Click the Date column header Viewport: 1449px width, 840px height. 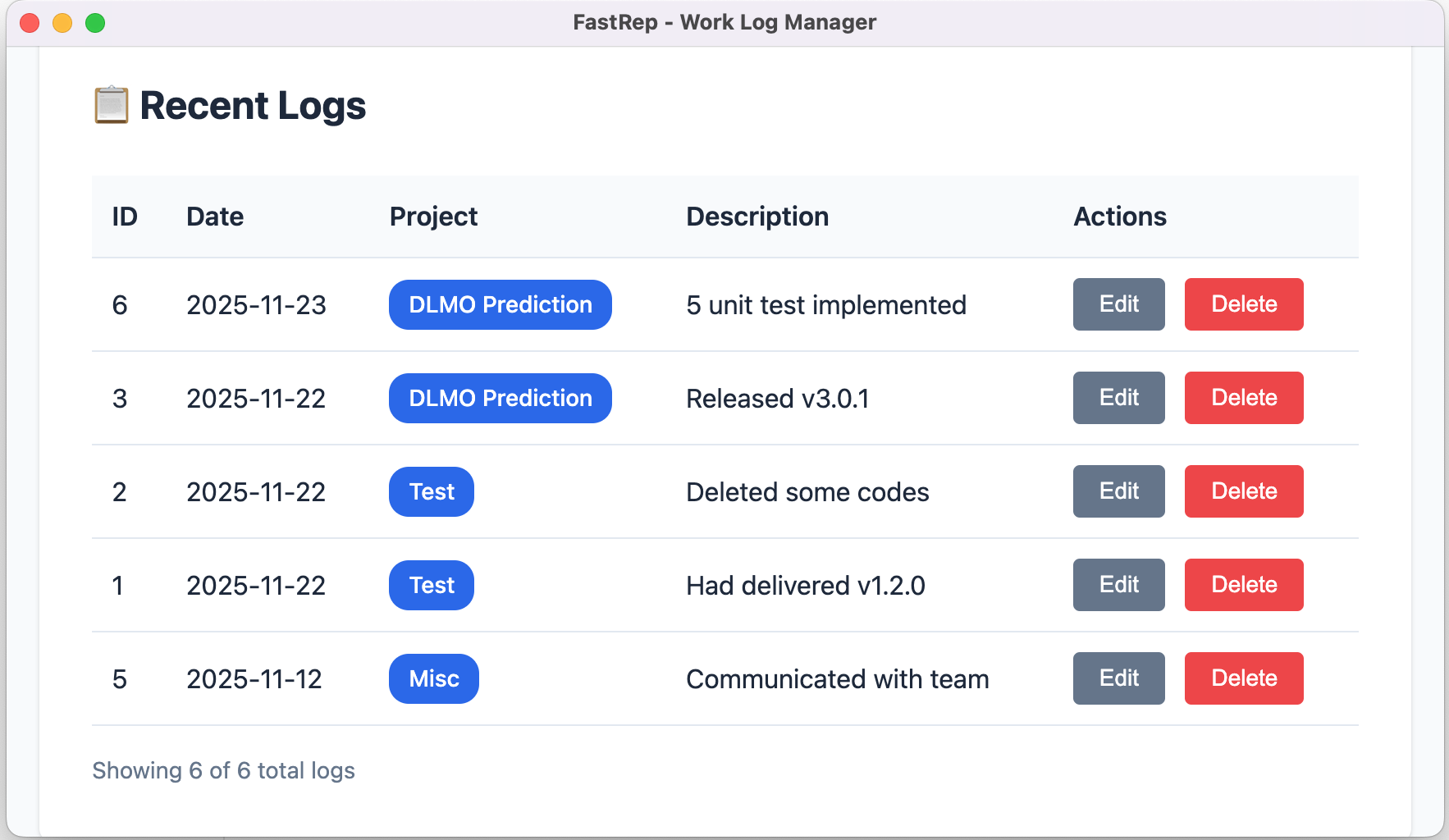click(215, 217)
